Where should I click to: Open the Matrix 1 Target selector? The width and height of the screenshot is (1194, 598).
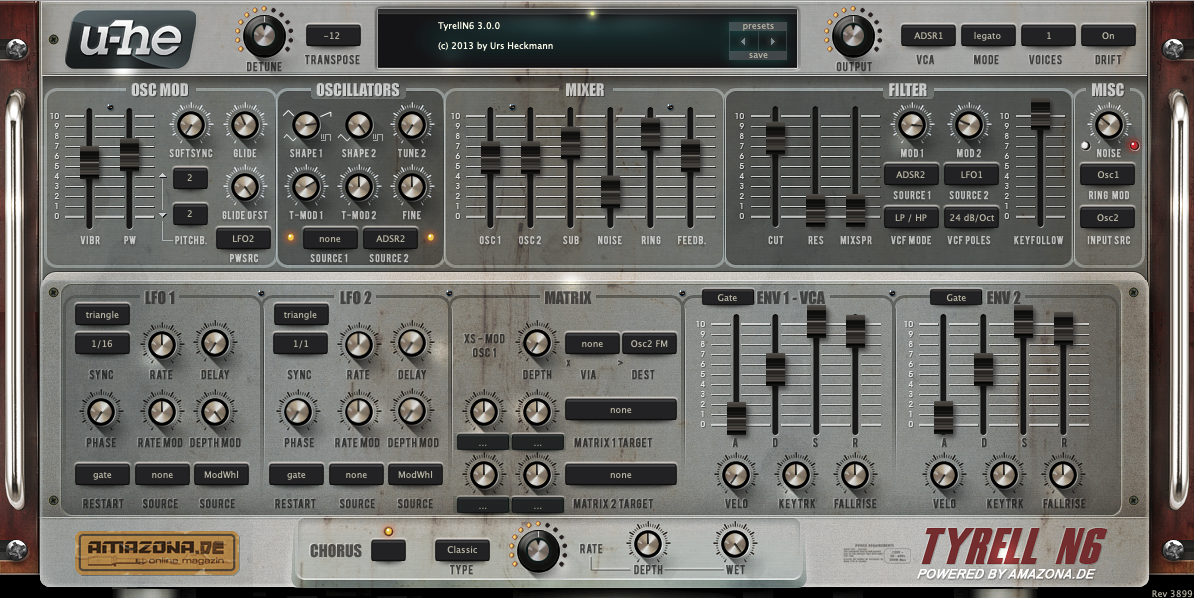point(621,410)
